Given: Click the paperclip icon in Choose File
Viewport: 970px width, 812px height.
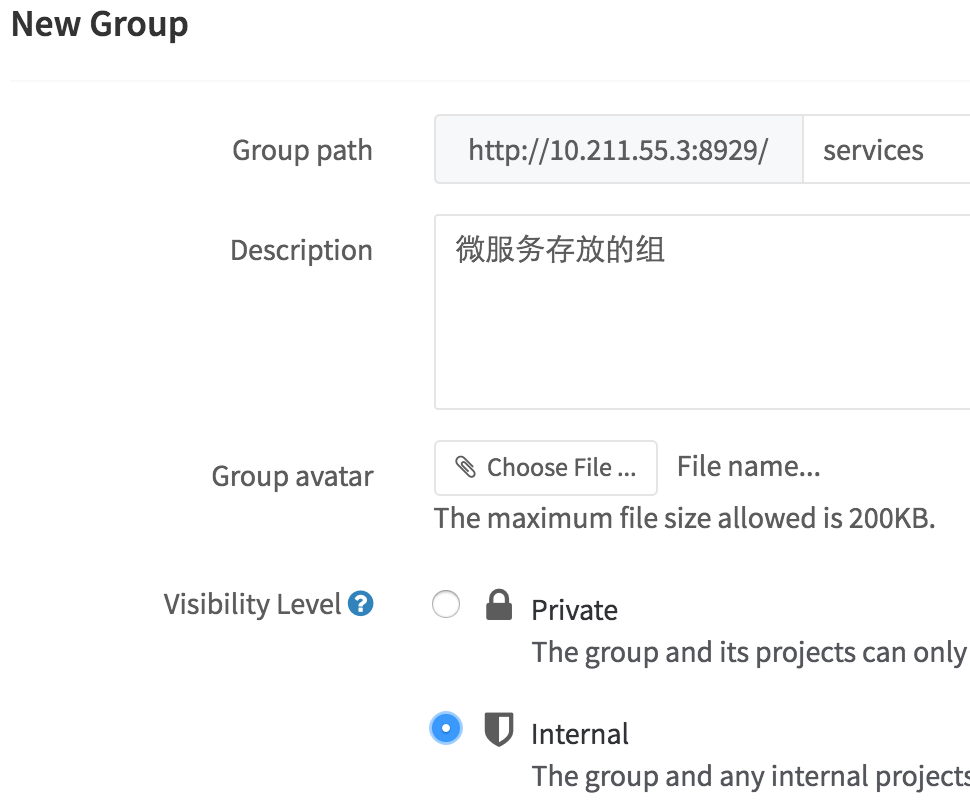Looking at the screenshot, I should 465,467.
